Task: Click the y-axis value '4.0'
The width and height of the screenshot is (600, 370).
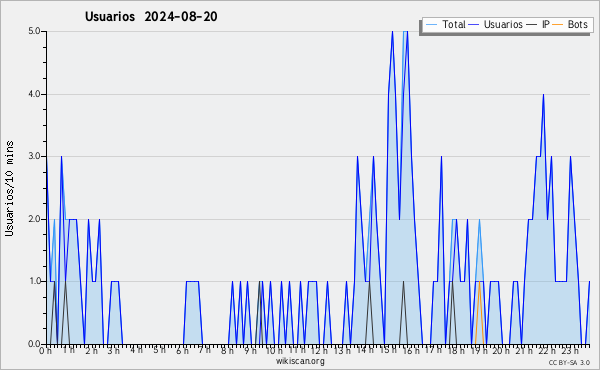Action: 34,94
